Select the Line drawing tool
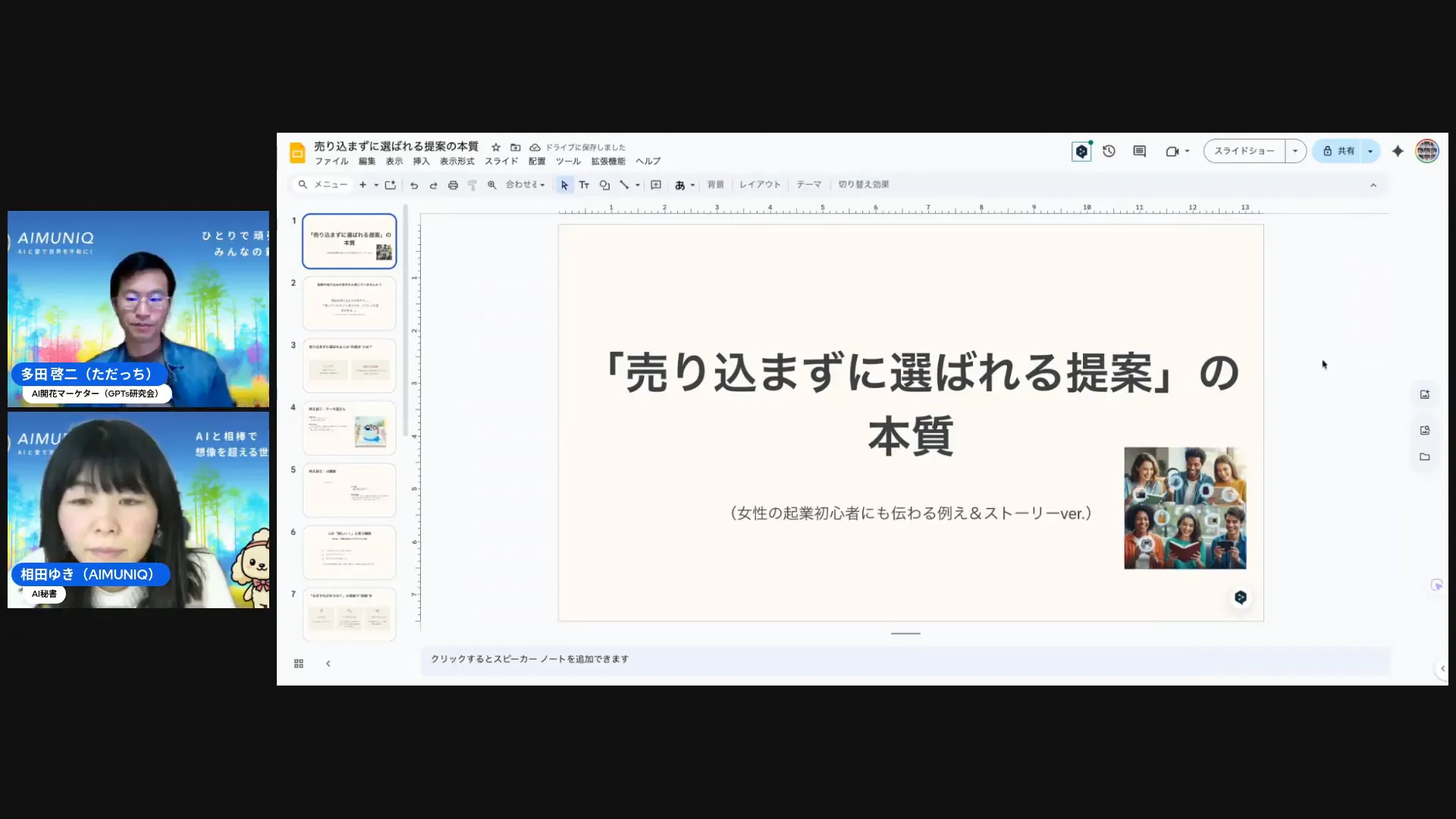The height and width of the screenshot is (819, 1456). point(624,184)
